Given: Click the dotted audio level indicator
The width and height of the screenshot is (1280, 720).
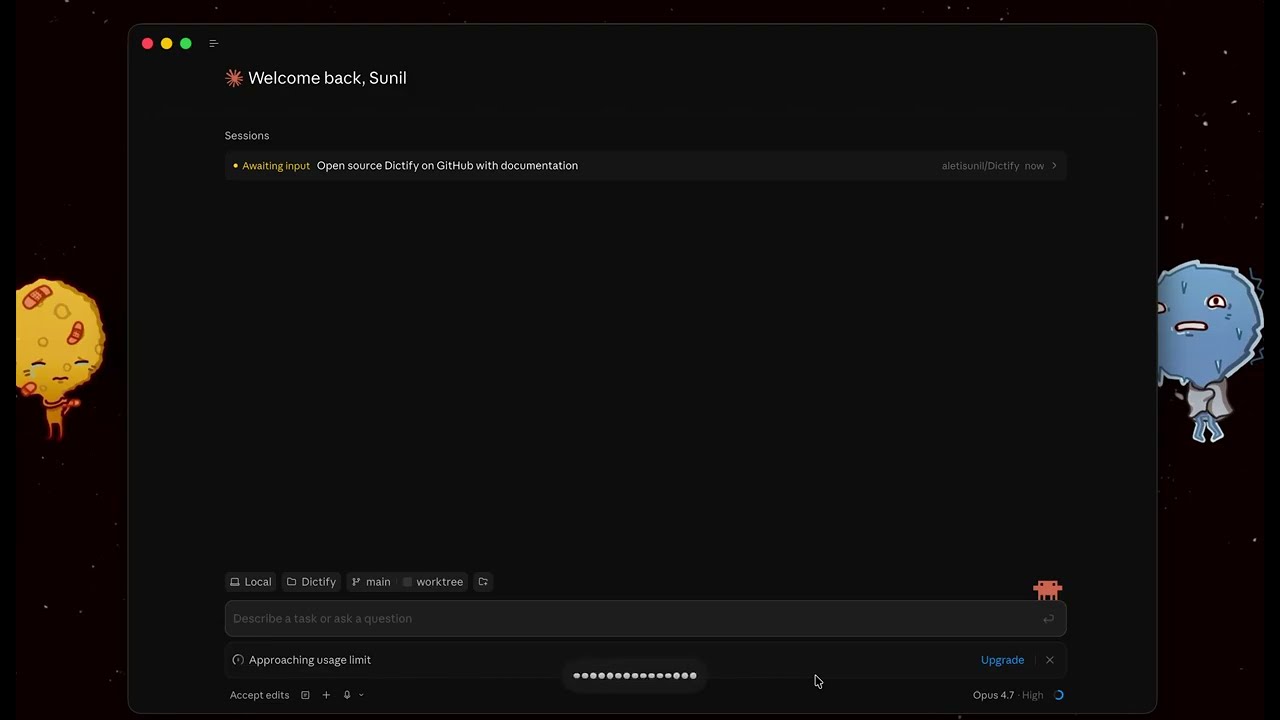Looking at the screenshot, I should click(x=635, y=676).
